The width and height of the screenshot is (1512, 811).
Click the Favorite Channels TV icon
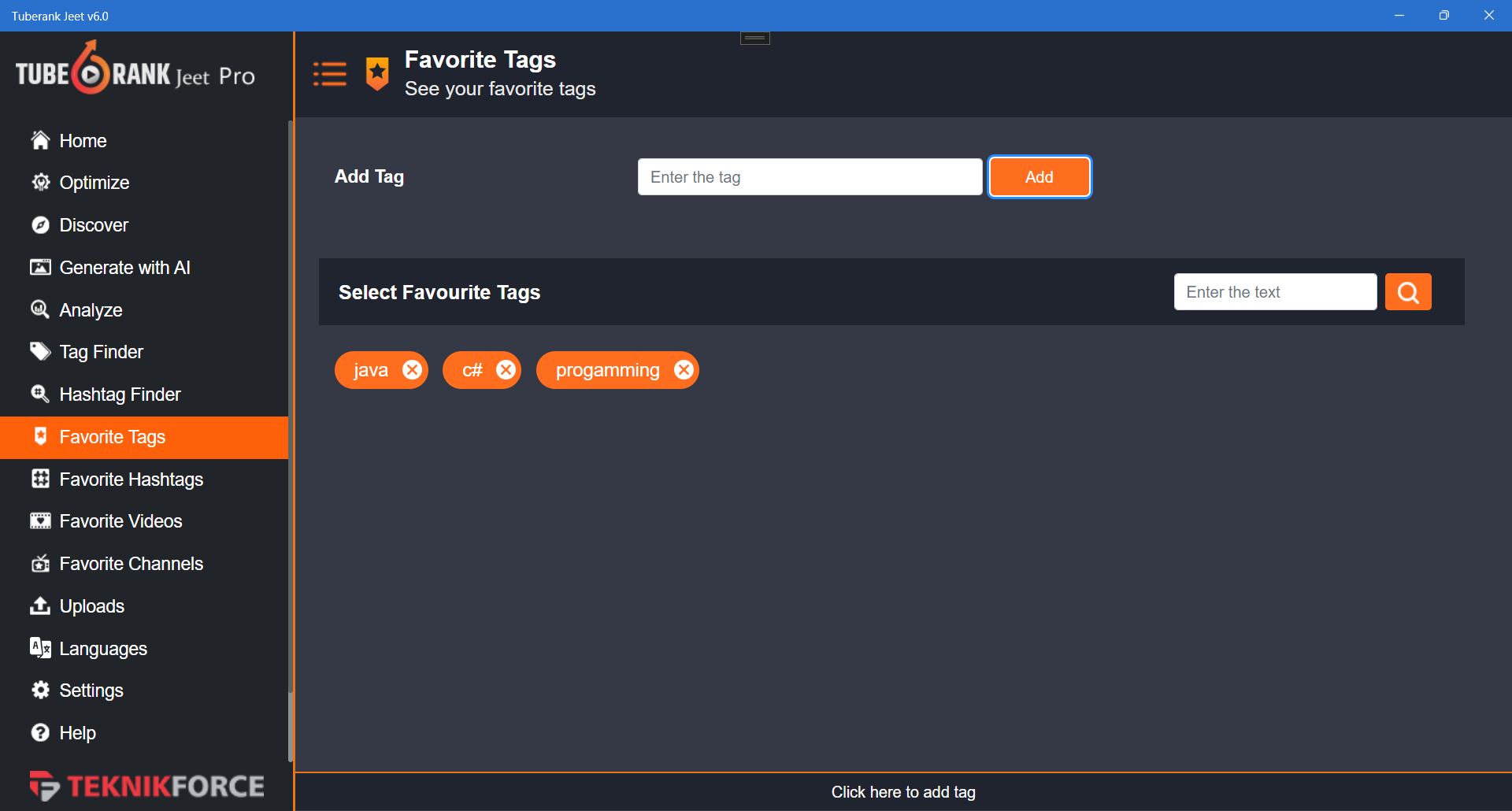click(40, 564)
